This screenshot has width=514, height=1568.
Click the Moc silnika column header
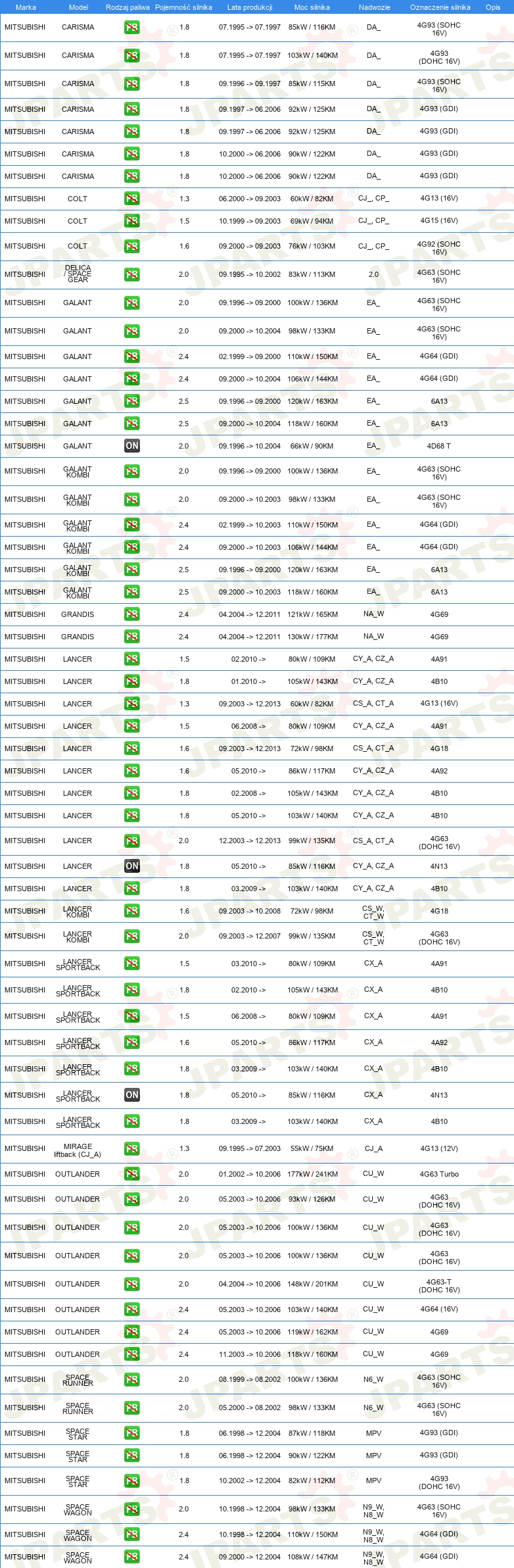[312, 7]
